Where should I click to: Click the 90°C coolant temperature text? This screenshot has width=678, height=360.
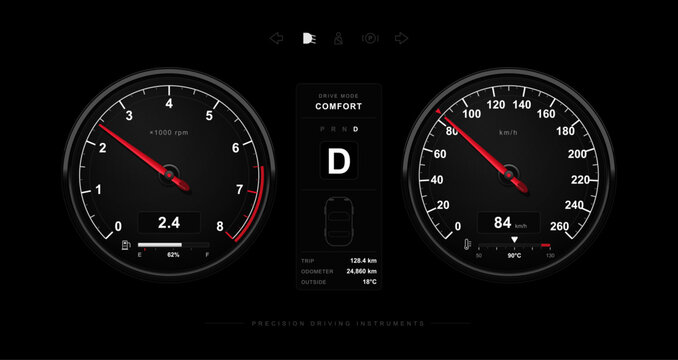514,255
